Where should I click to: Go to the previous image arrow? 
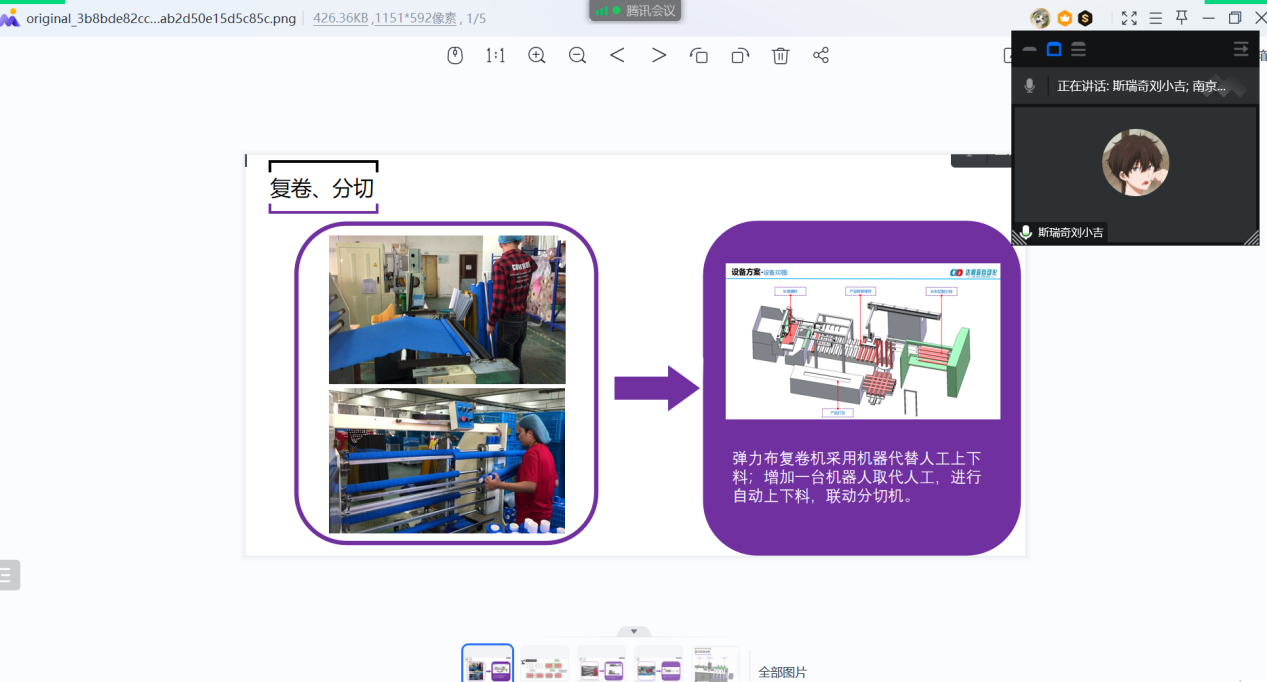(617, 56)
